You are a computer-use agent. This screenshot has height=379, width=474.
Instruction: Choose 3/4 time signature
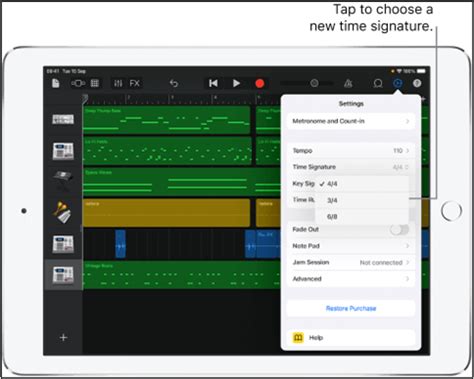coord(362,200)
